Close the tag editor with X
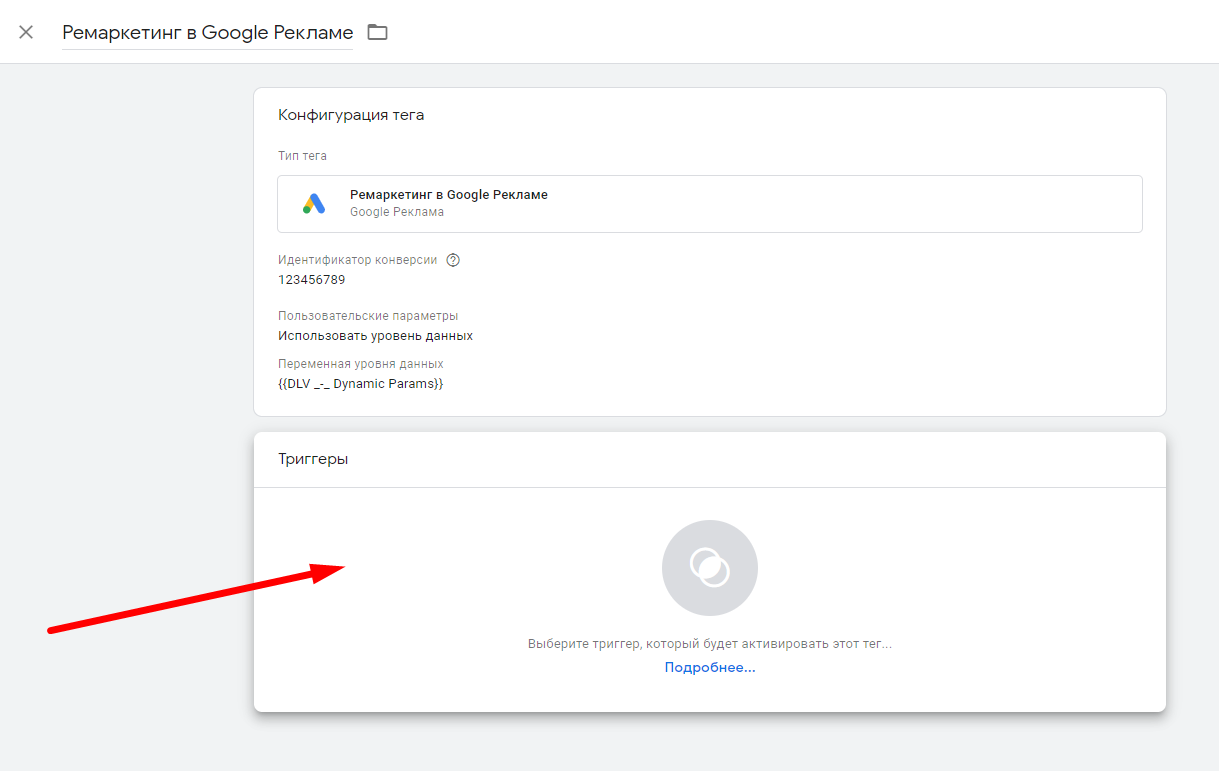Viewport: 1219px width, 771px height. click(26, 32)
